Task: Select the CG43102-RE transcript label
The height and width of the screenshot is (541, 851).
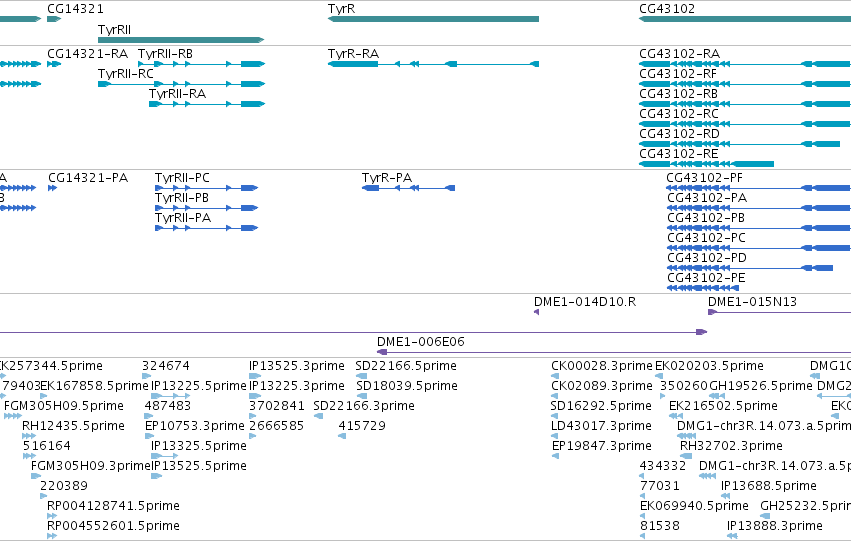Action: 678,154
